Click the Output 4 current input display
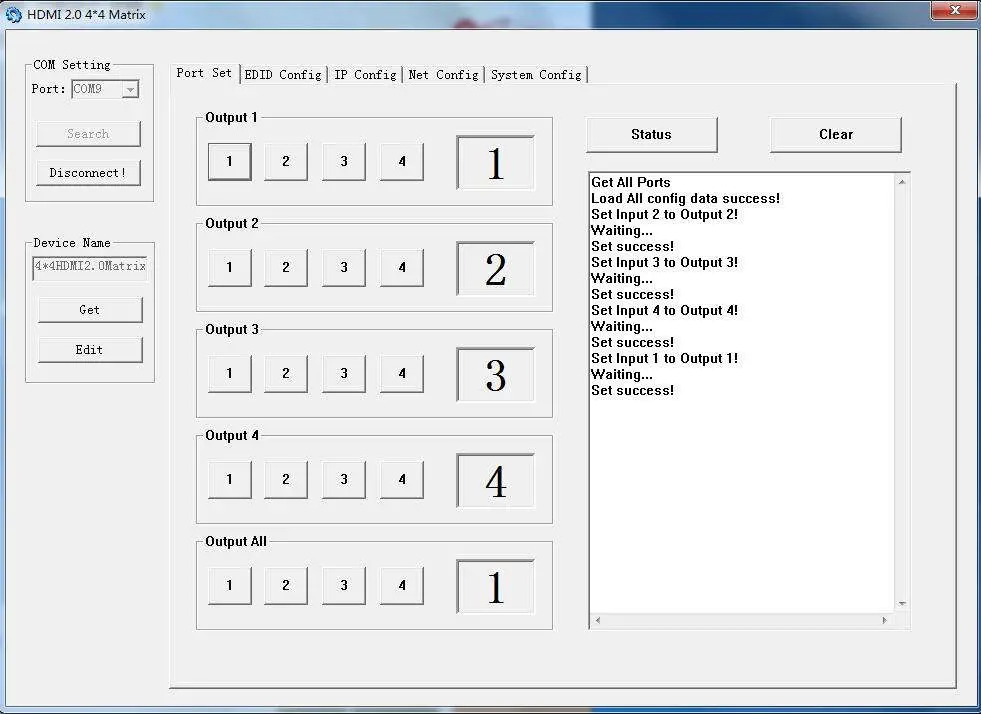This screenshot has height=714, width=981. (x=496, y=481)
